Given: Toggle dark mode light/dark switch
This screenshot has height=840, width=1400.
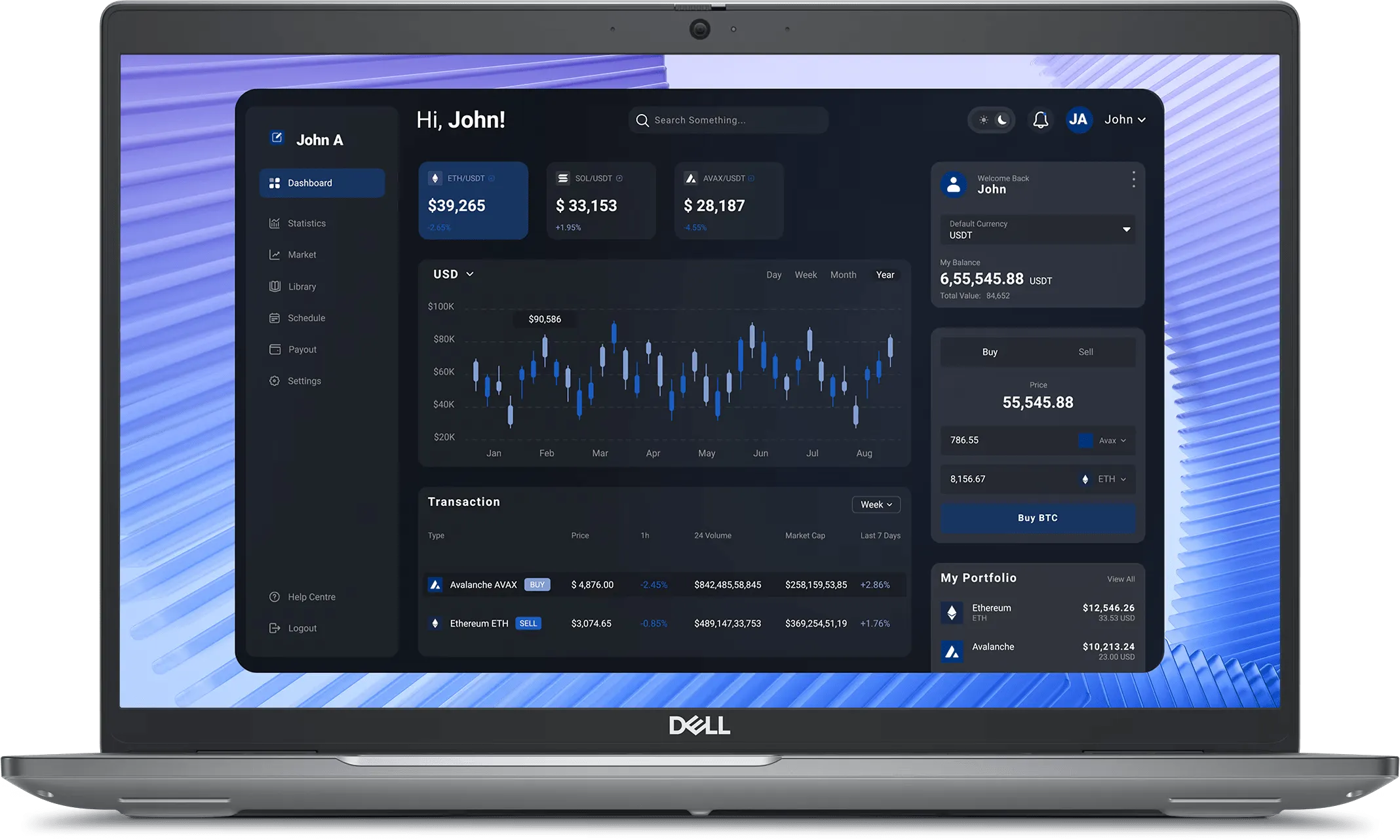Looking at the screenshot, I should pos(992,119).
